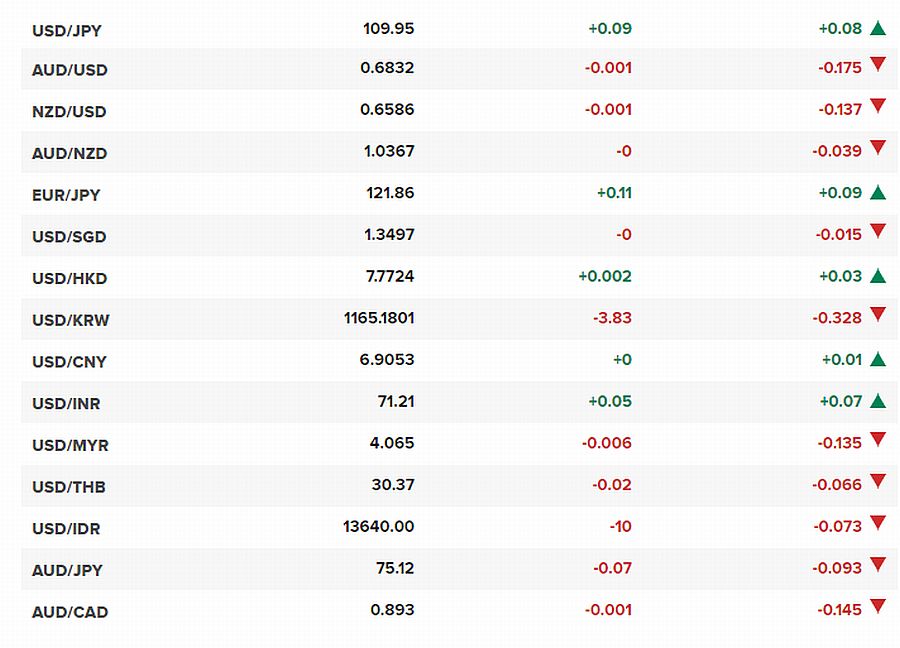Open the USD/JPY currency pair
The height and width of the screenshot is (648, 900).
(x=67, y=30)
